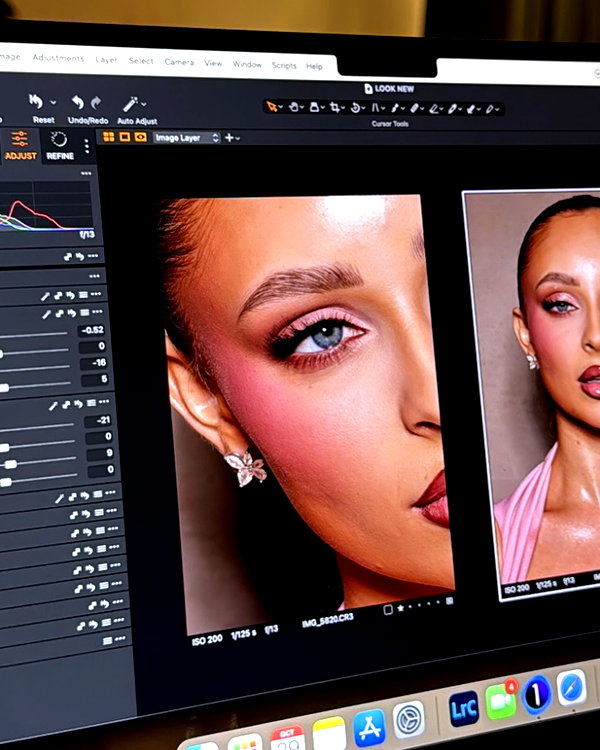The image size is (600, 750).
Task: Click the -18 value field
Action: [94, 363]
